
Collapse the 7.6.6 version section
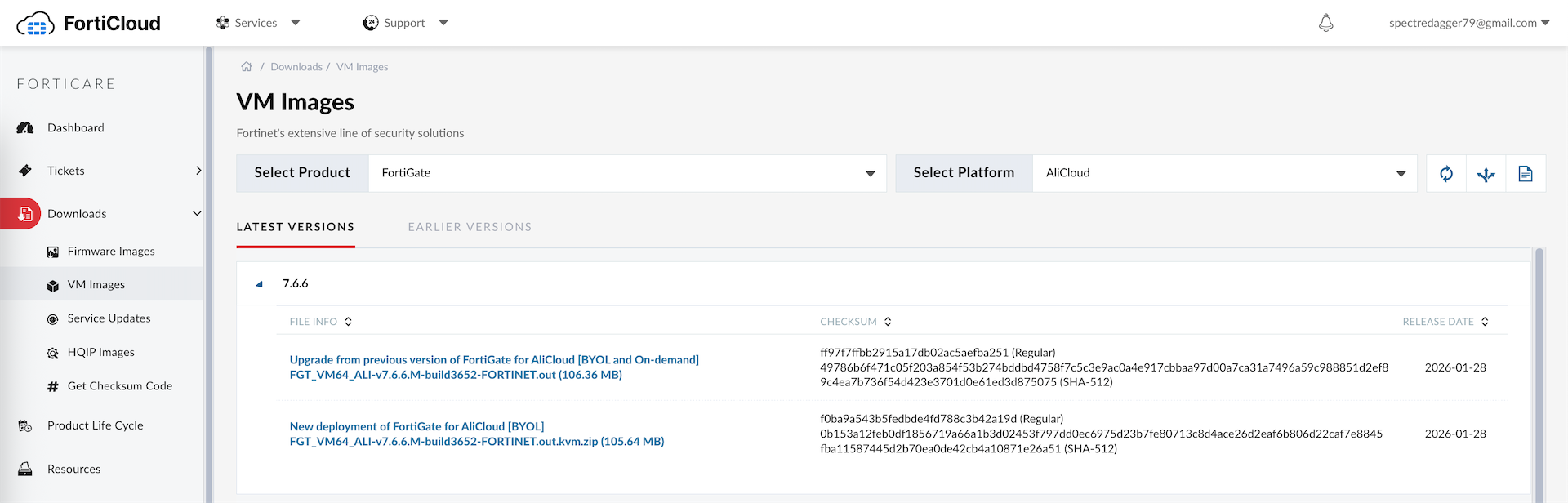pyautogui.click(x=260, y=284)
